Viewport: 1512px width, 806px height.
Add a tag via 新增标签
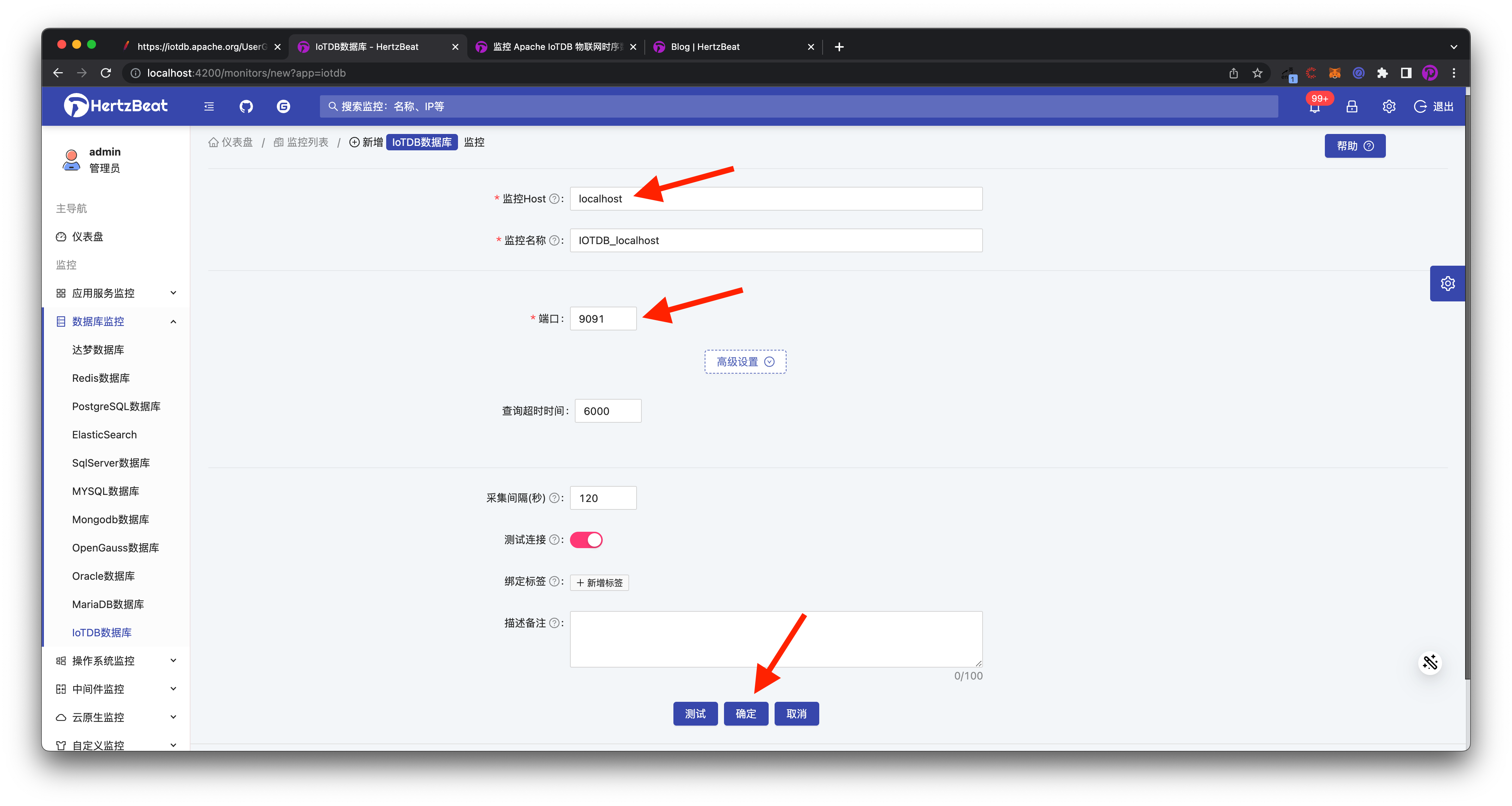(599, 582)
